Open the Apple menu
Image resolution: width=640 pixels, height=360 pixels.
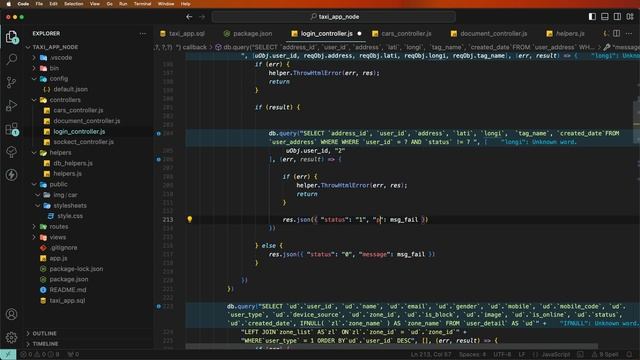pos(8,4)
